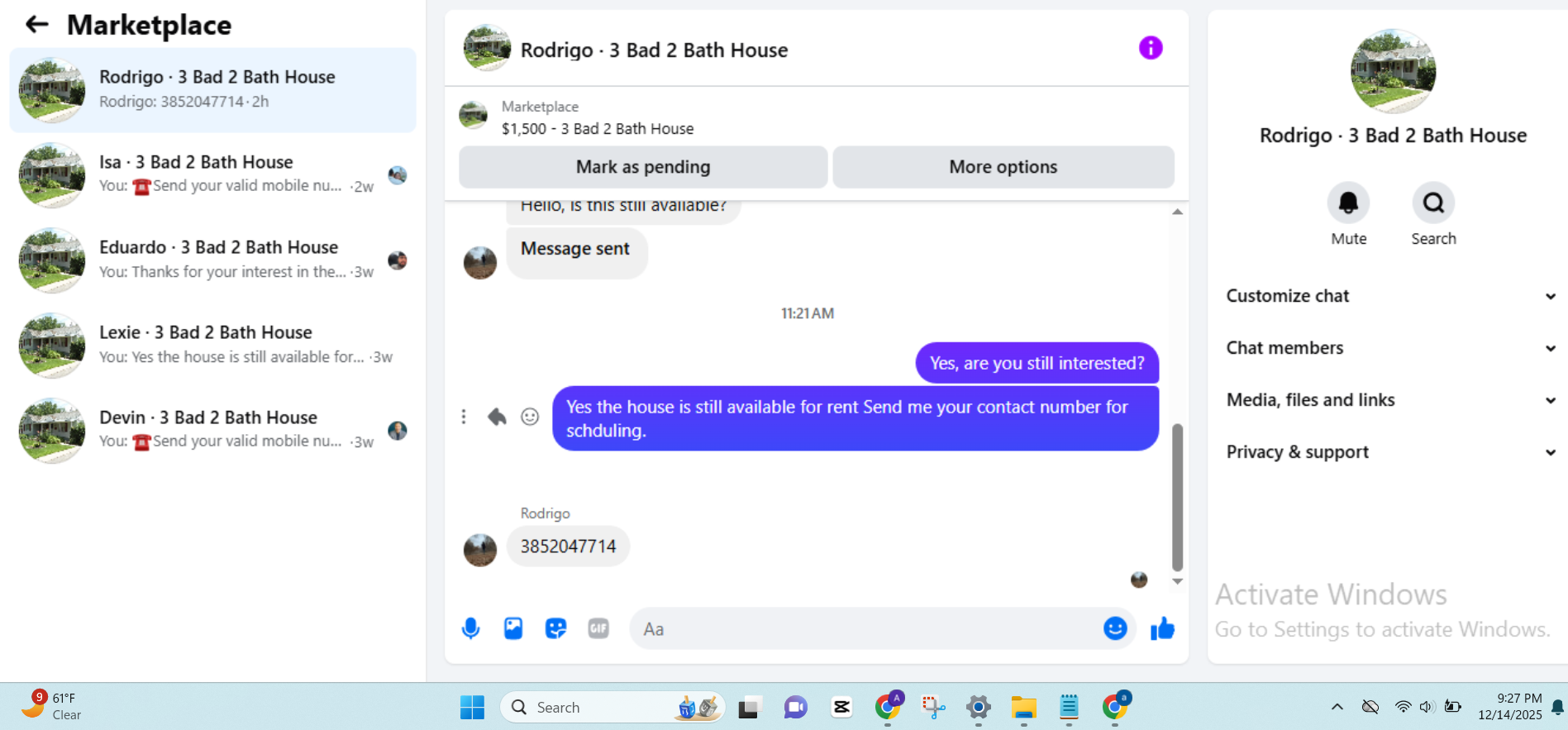Click the voice clip microphone icon
Viewport: 1568px width, 730px height.
click(470, 629)
